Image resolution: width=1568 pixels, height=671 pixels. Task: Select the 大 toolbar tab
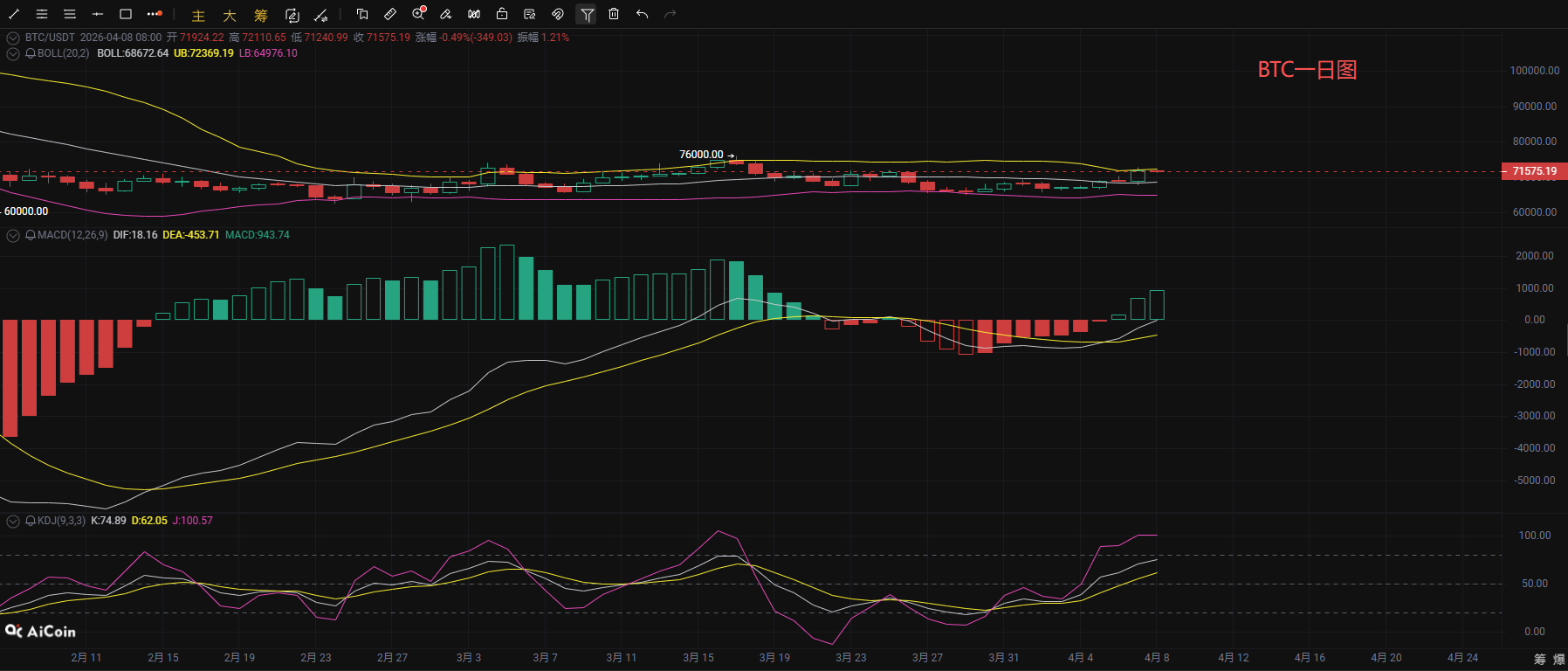coord(230,16)
